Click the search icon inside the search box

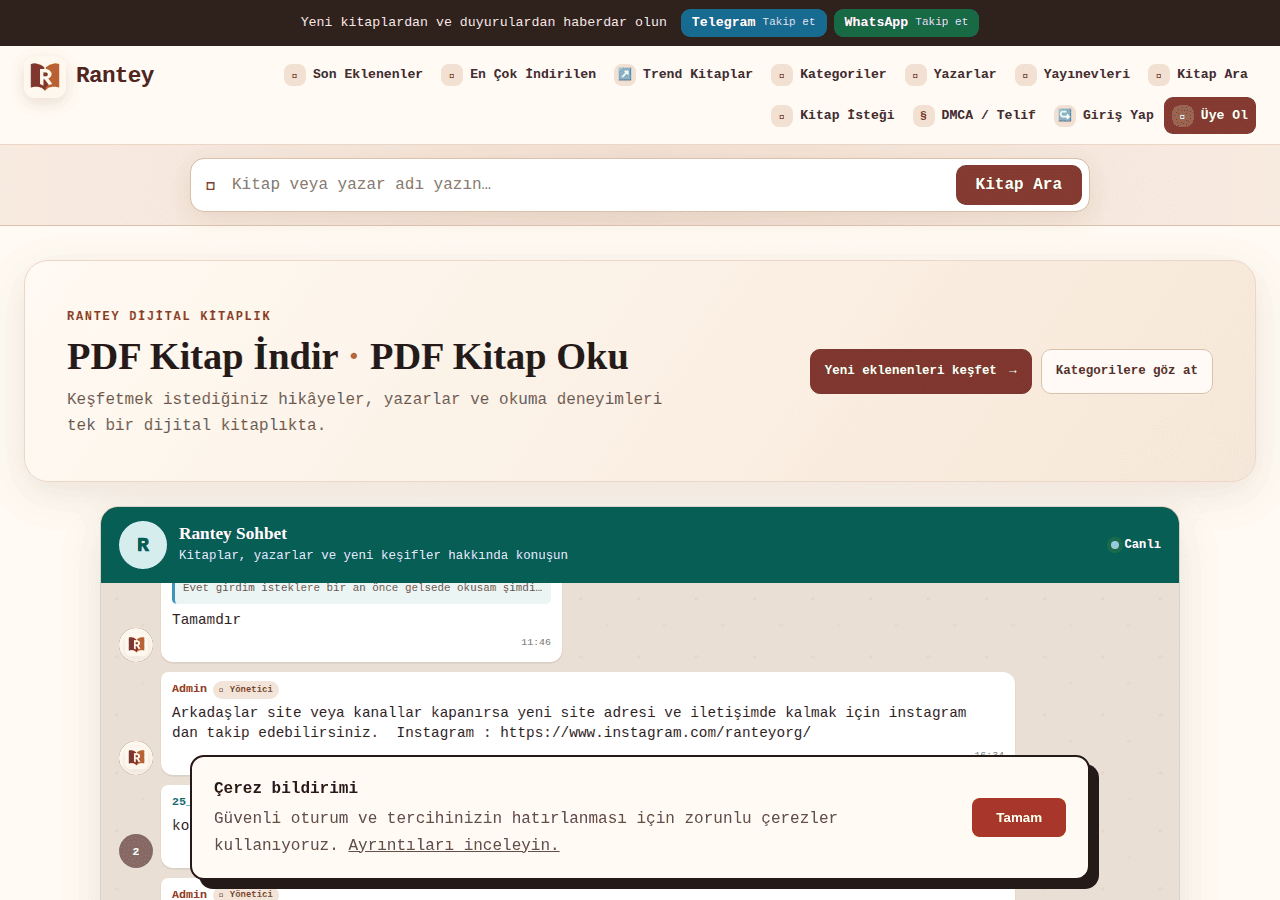(211, 185)
